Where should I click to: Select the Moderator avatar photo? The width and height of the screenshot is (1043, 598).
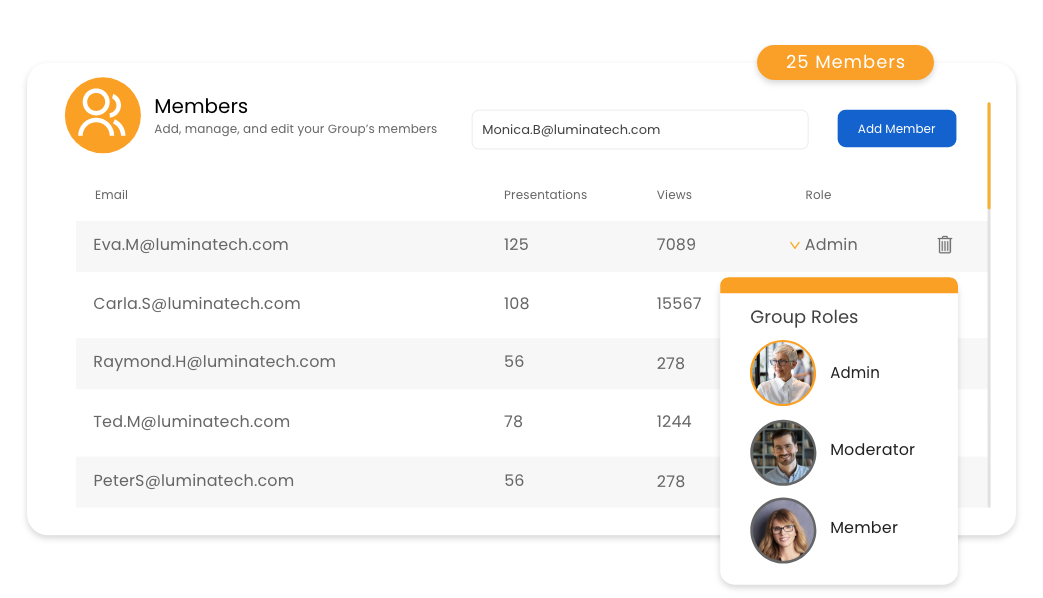coord(783,452)
